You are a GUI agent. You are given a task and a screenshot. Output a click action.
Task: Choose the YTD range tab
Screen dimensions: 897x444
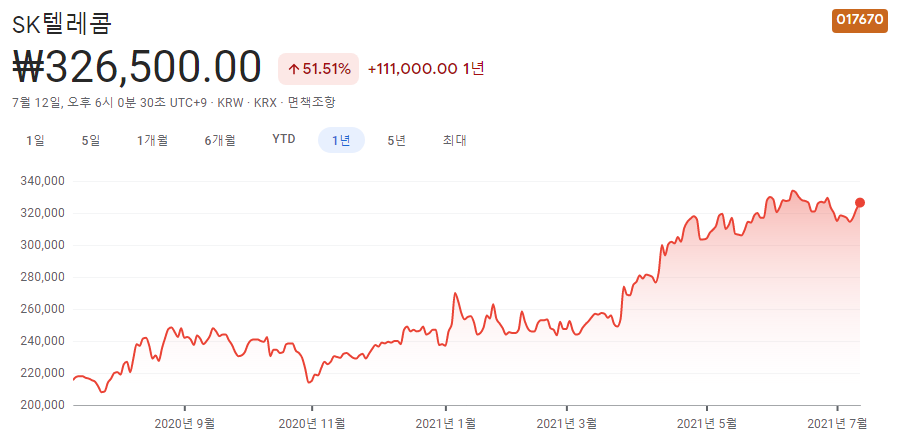(284, 140)
